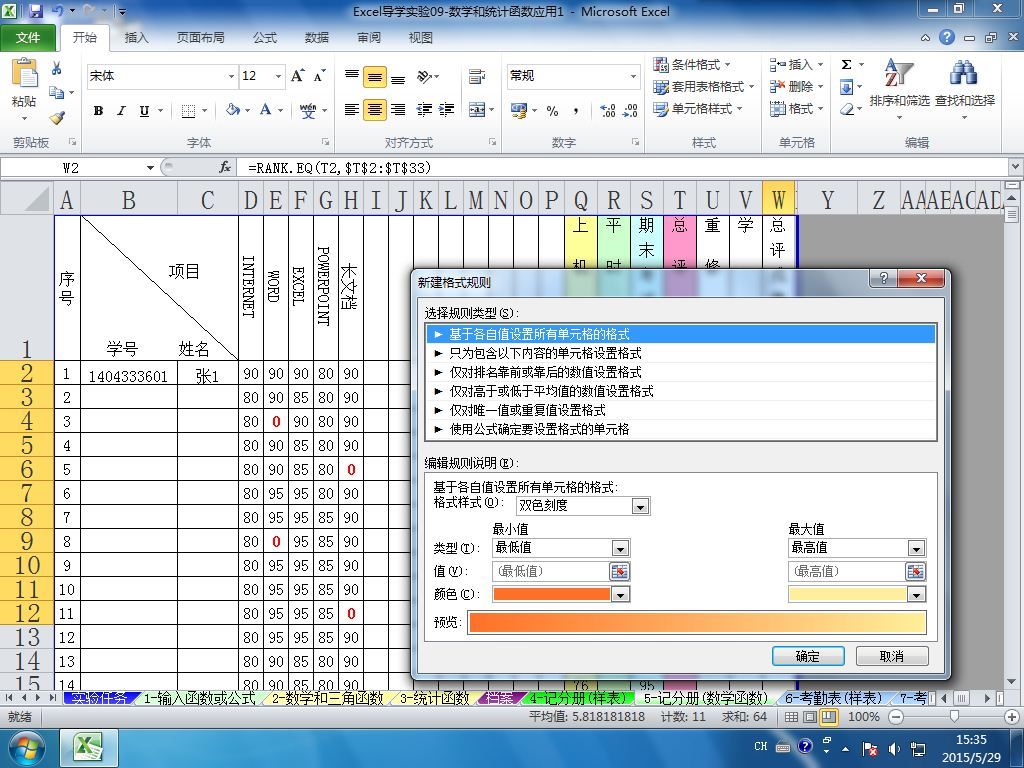Select rule type '仅对唯一值或重复值设置格式'
The image size is (1024, 768).
click(681, 410)
